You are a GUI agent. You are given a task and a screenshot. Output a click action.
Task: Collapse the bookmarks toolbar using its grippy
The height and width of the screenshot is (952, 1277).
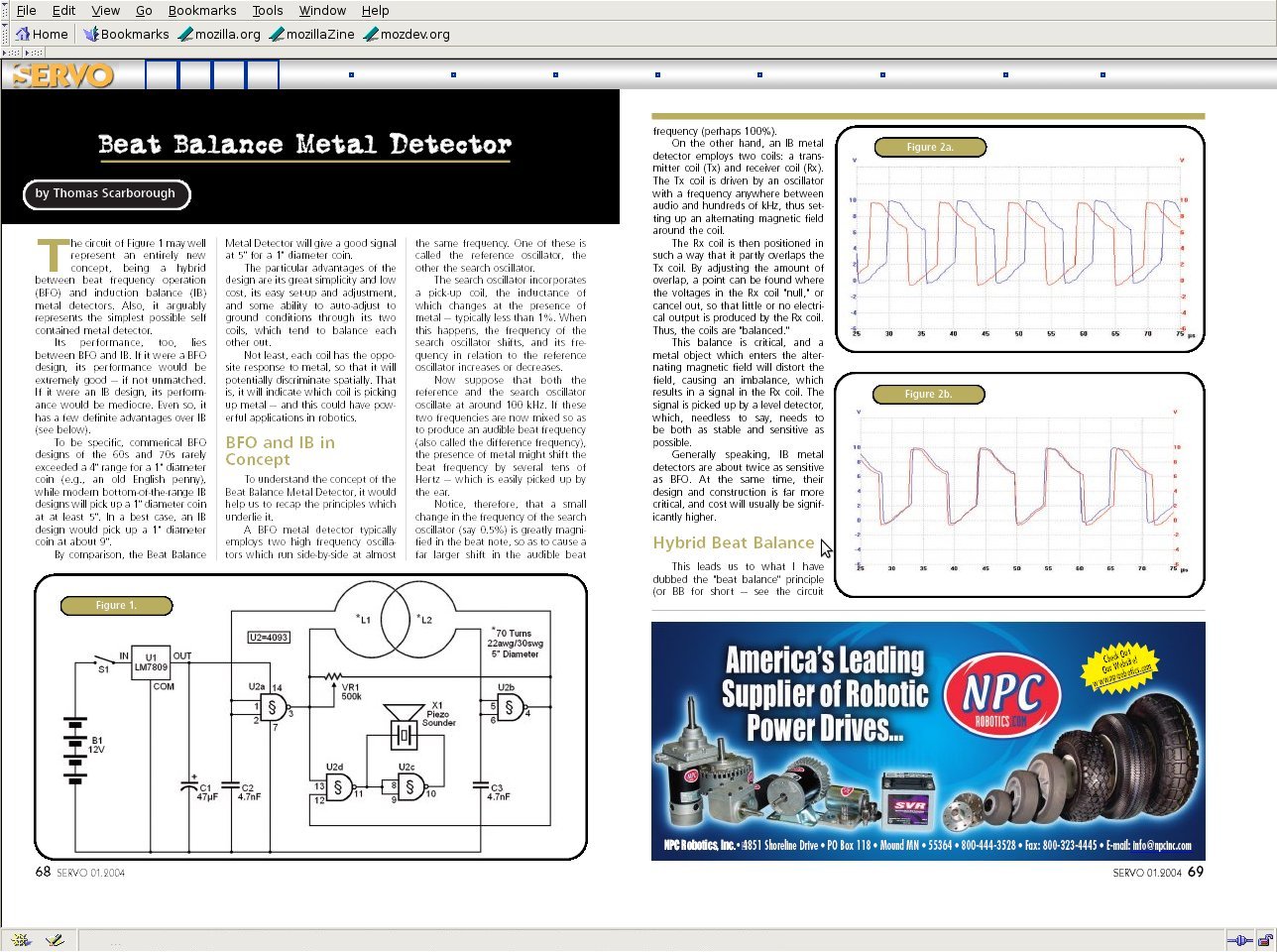tap(5, 34)
